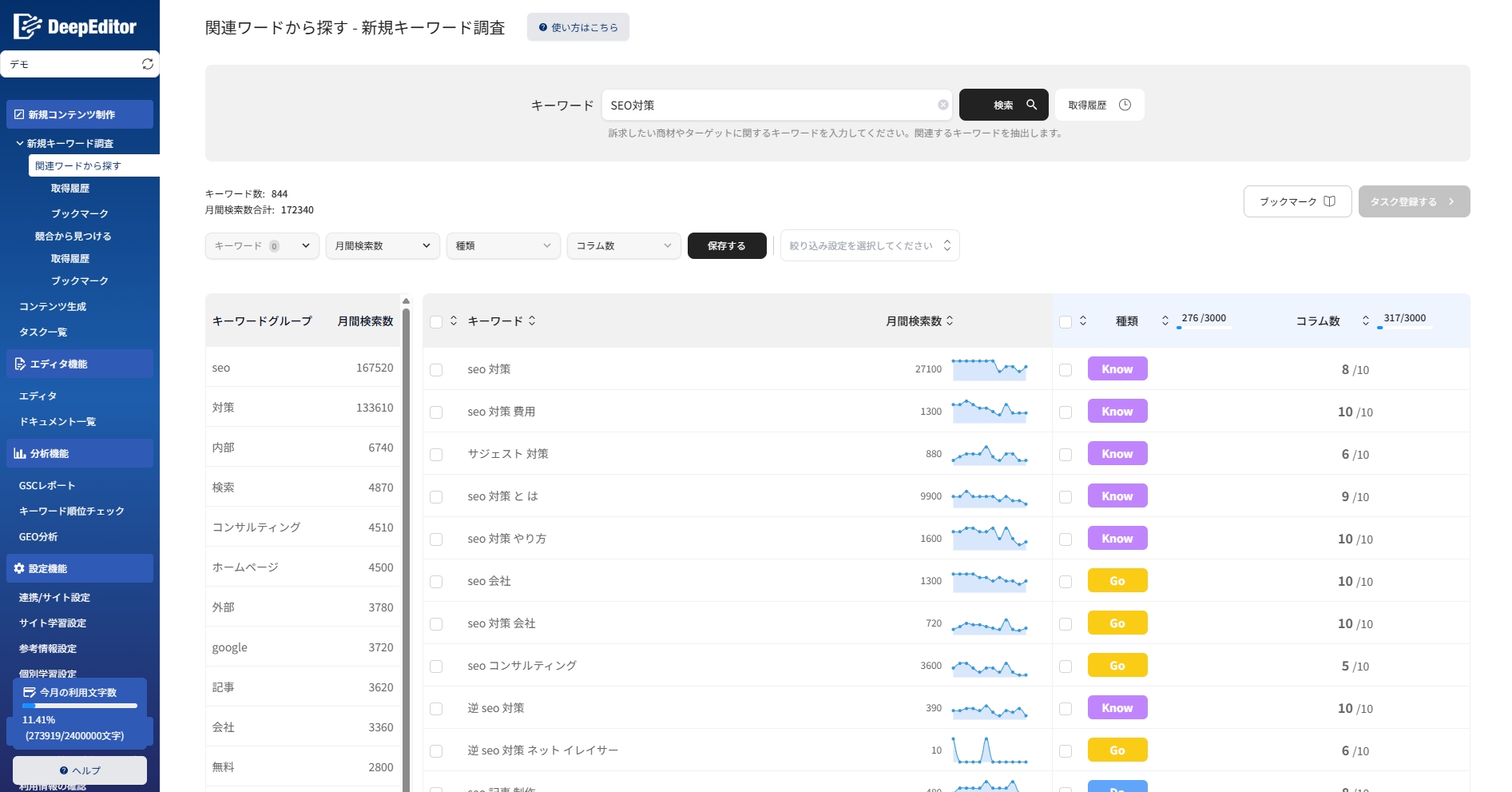Open 取得履歴 via the clock icon
Viewport: 1512px width, 792px height.
tap(1126, 104)
